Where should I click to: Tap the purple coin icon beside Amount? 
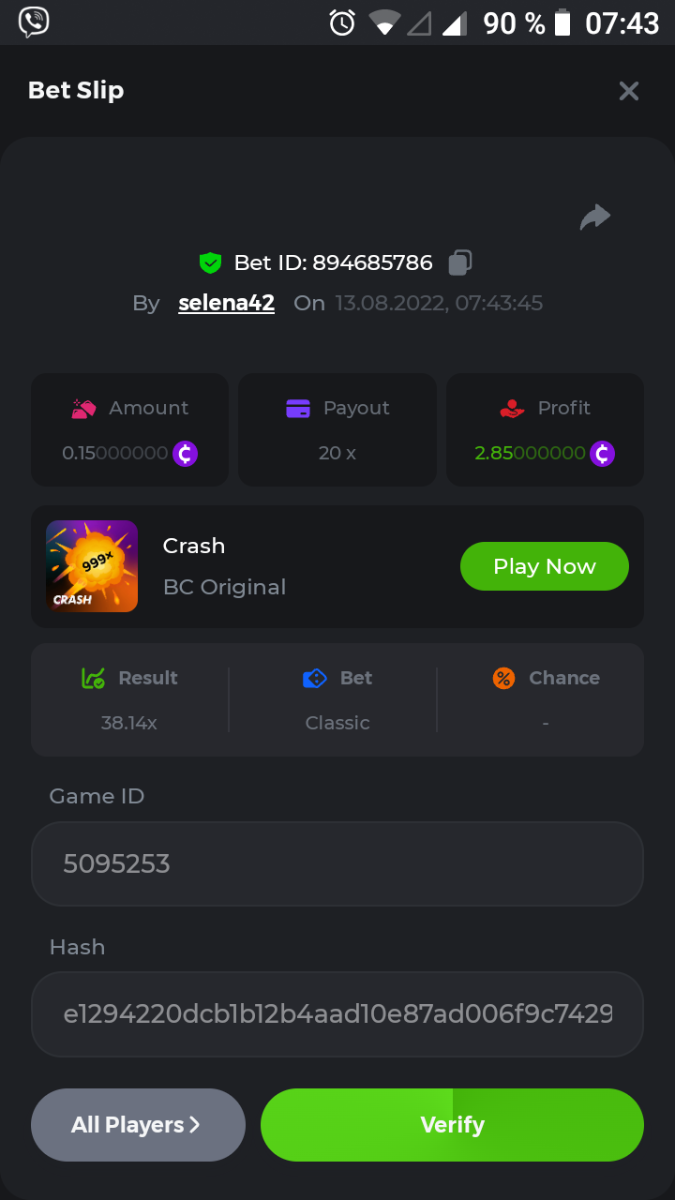click(x=185, y=453)
